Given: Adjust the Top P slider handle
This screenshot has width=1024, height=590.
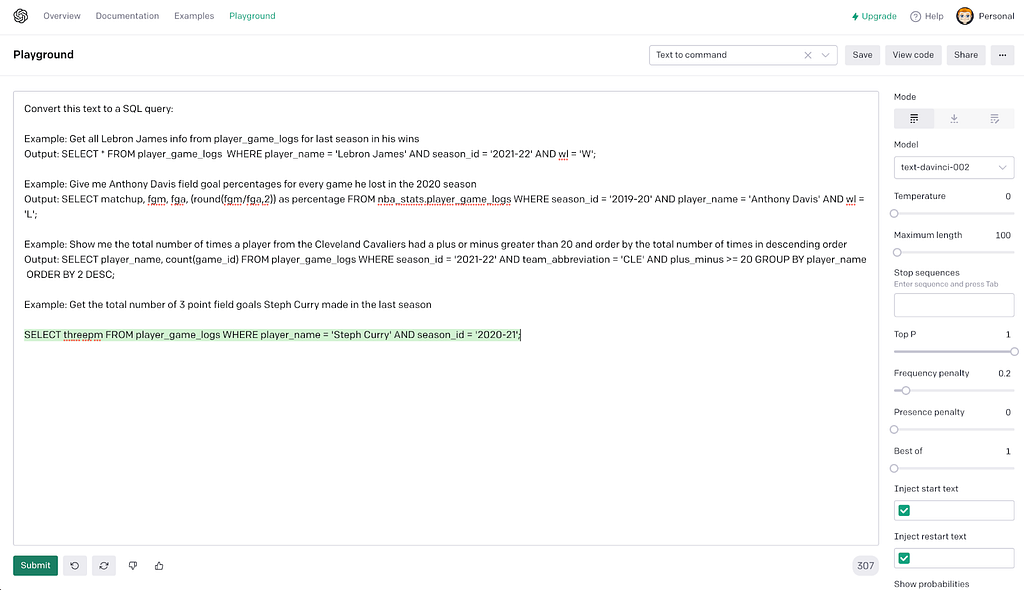Looking at the screenshot, I should [x=1014, y=352].
